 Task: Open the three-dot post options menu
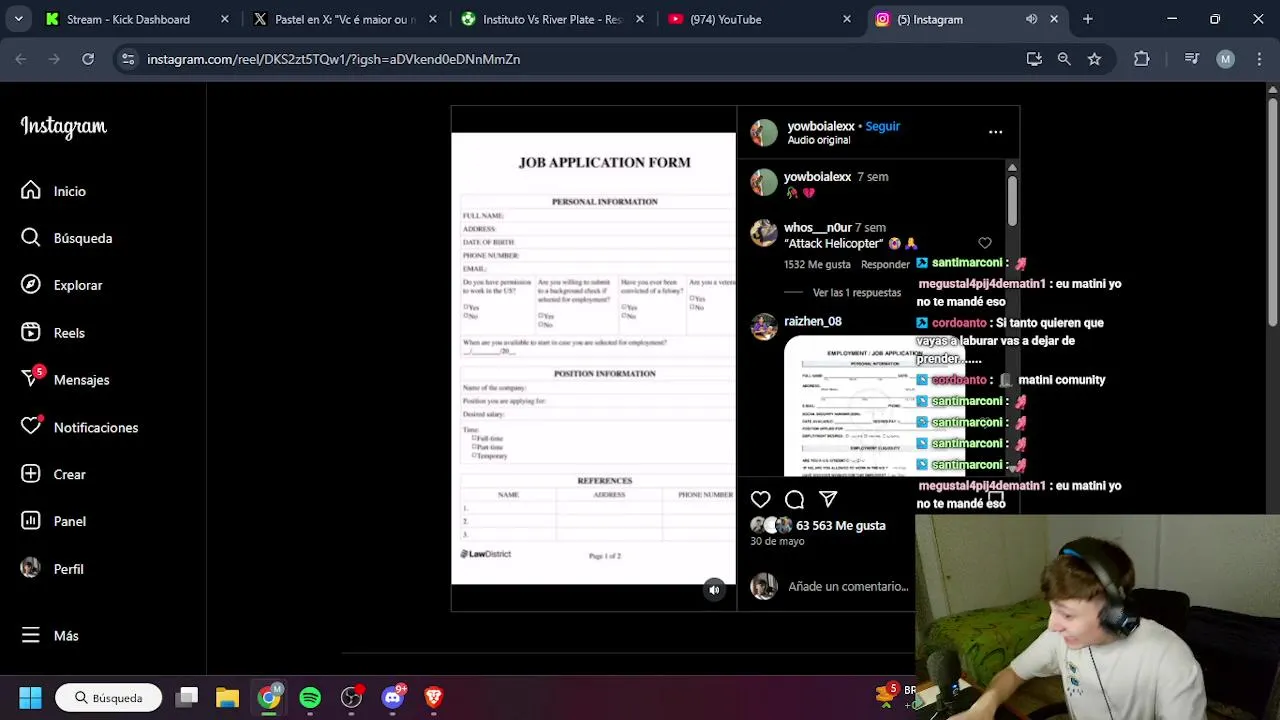click(x=995, y=132)
